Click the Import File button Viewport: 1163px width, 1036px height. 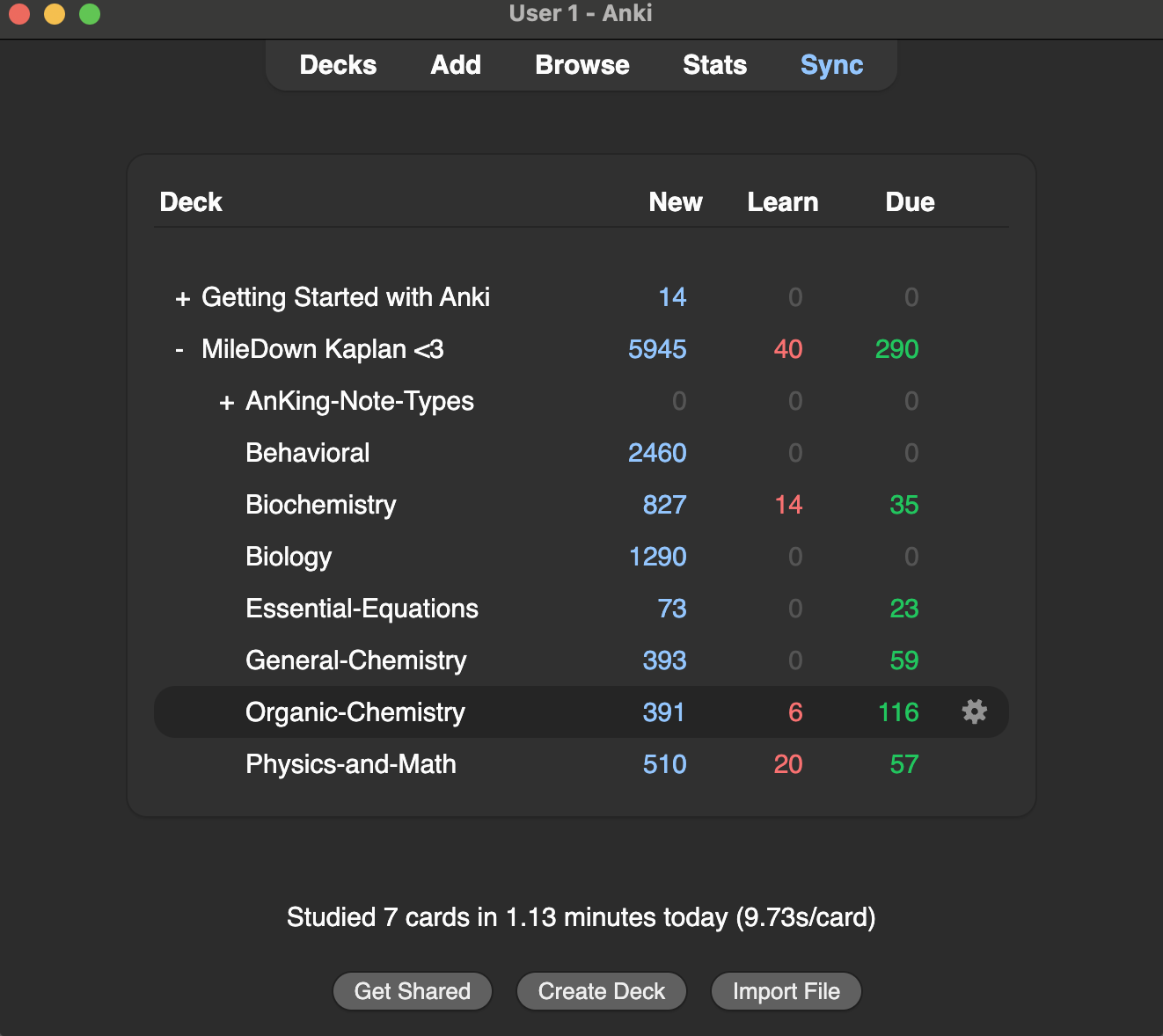(x=786, y=991)
